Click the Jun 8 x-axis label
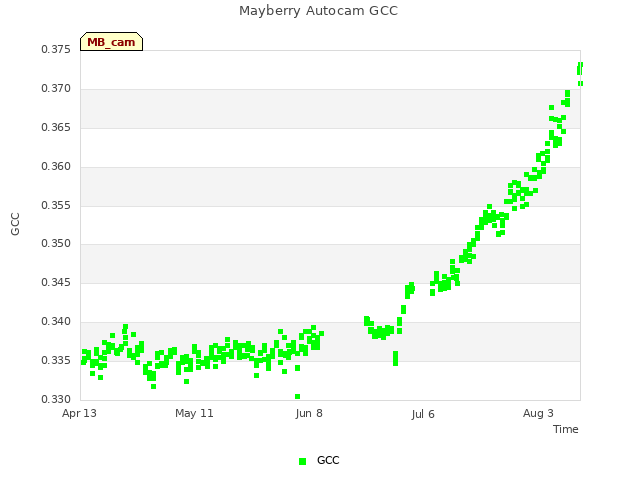This screenshot has width=640, height=480. pos(309,413)
